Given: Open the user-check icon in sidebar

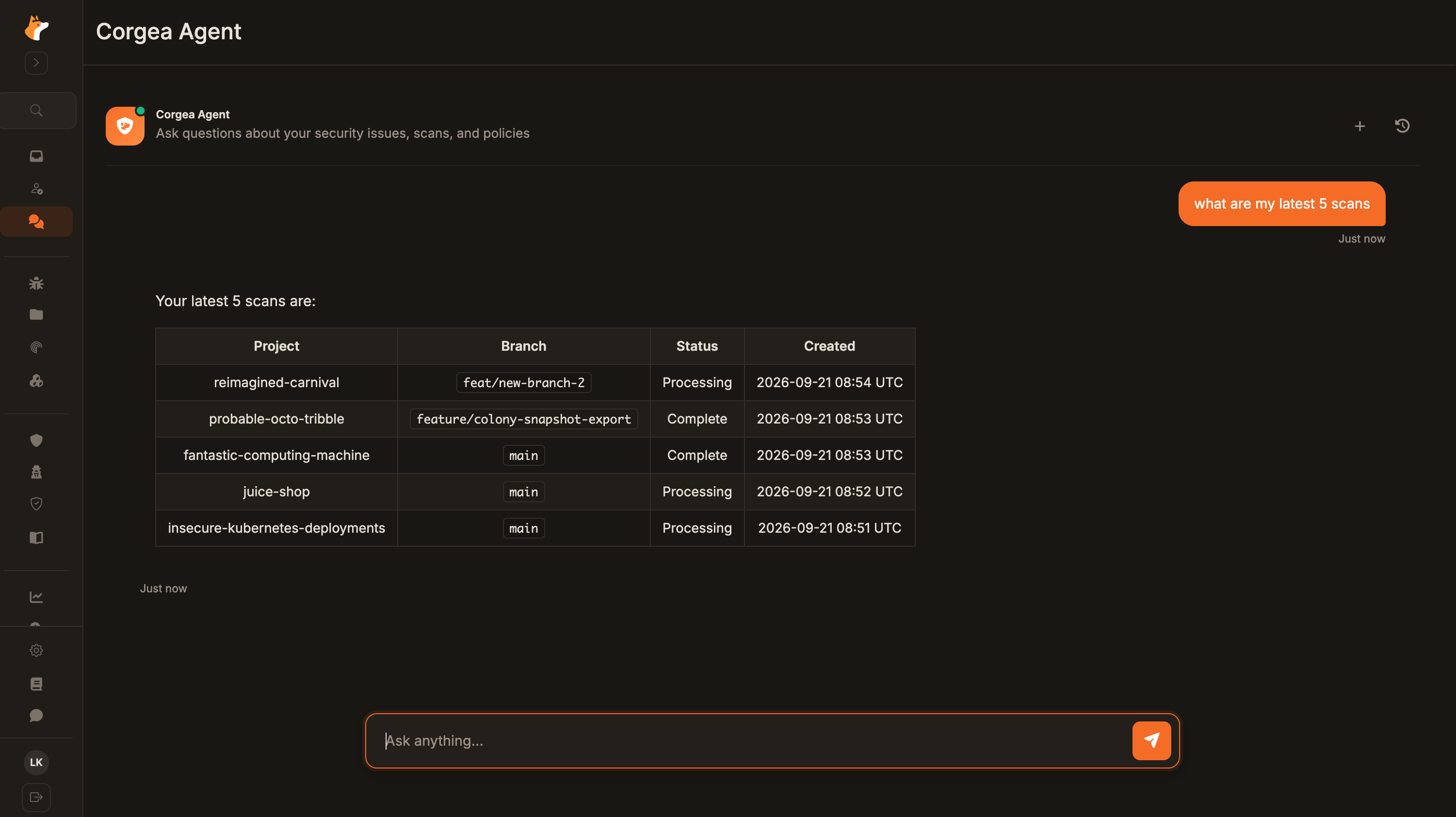Looking at the screenshot, I should point(36,189).
